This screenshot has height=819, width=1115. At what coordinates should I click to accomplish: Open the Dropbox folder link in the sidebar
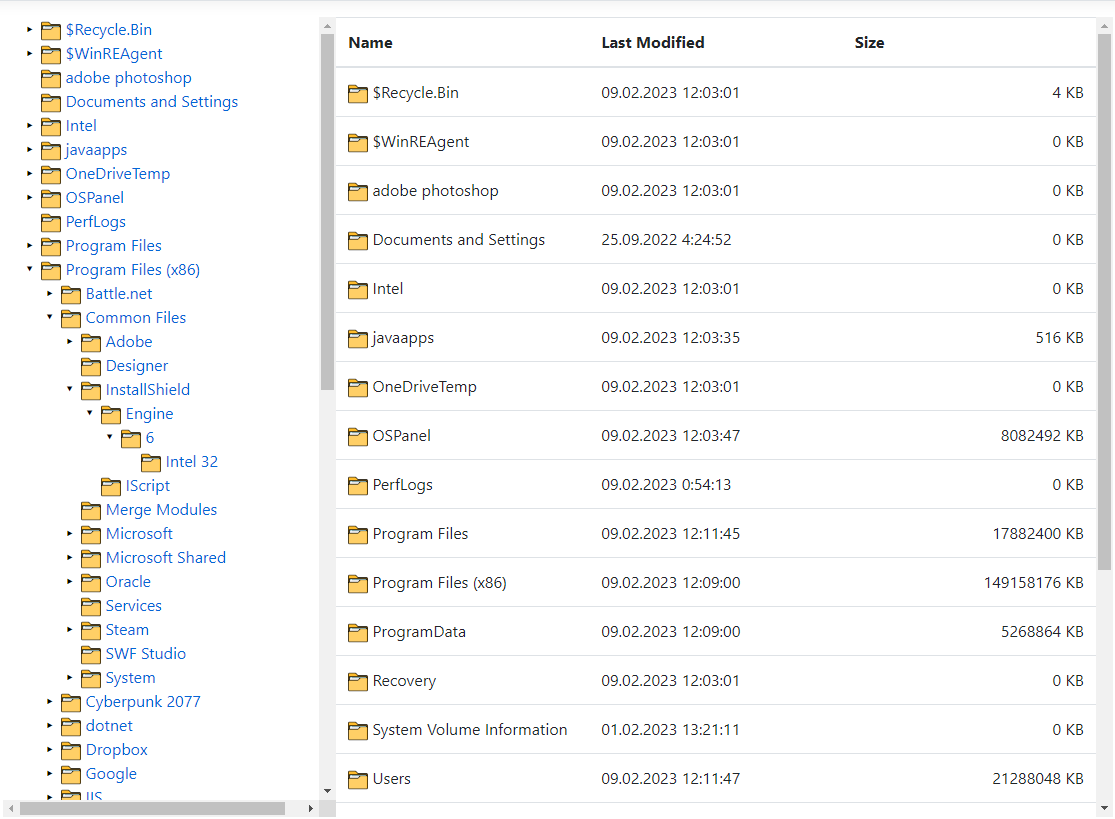[116, 749]
